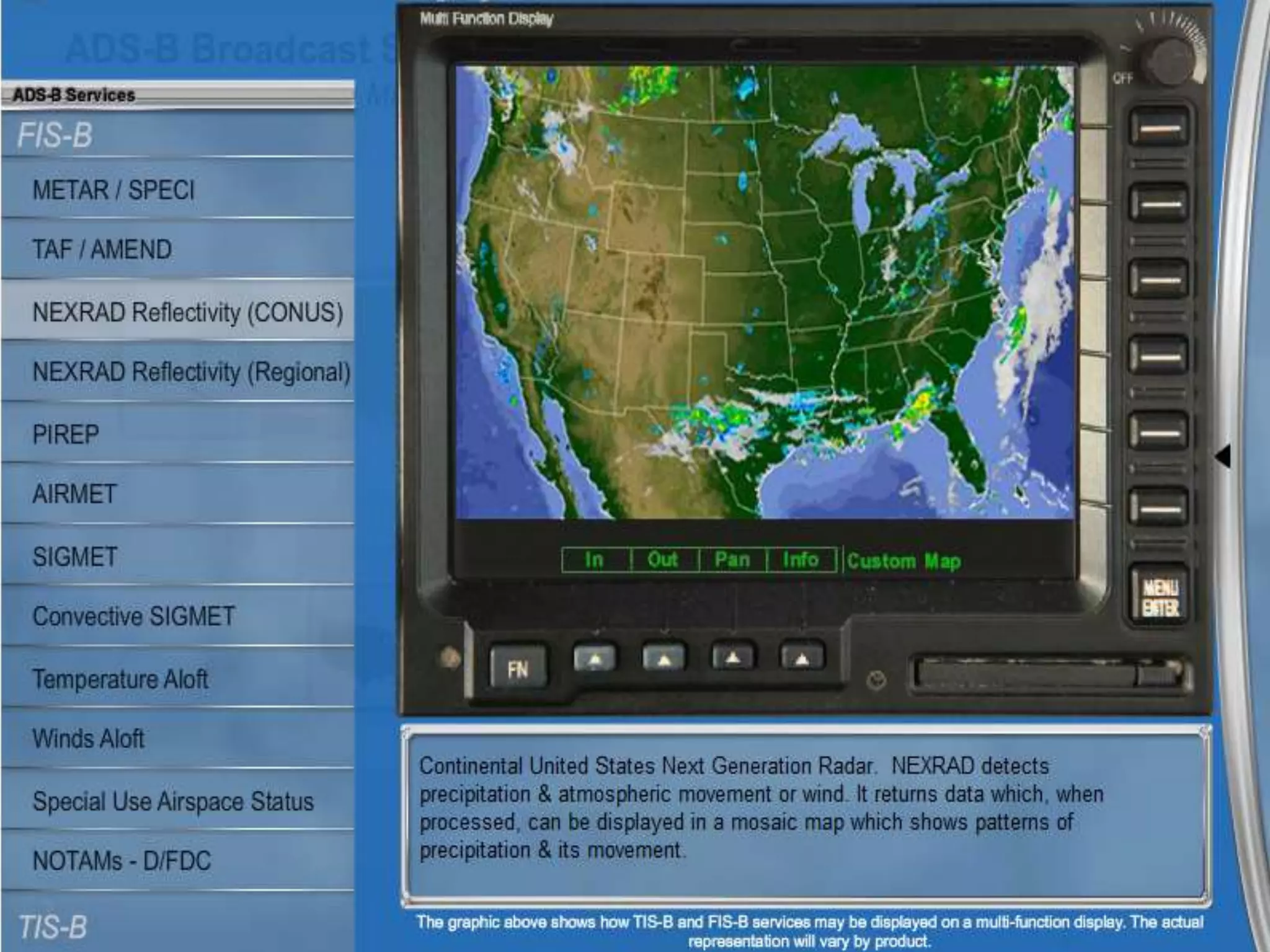This screenshot has width=1270, height=952.
Task: Open Special Use Airspace Status
Action: (x=173, y=801)
